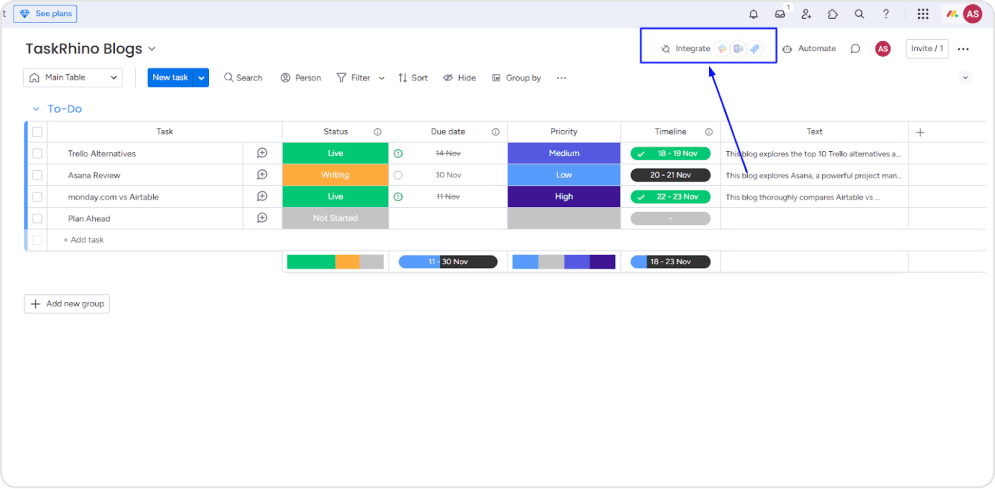995x489 pixels.
Task: Click the status summary bar below table
Action: click(x=335, y=261)
